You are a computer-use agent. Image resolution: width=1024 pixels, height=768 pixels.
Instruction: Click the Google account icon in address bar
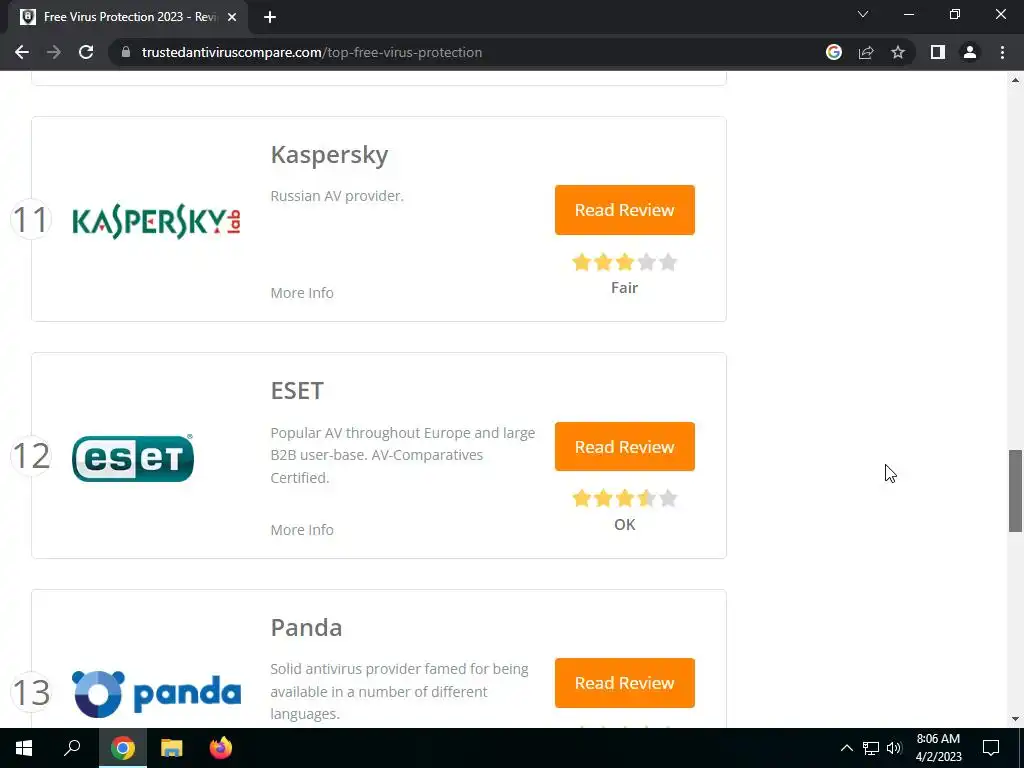(x=834, y=52)
